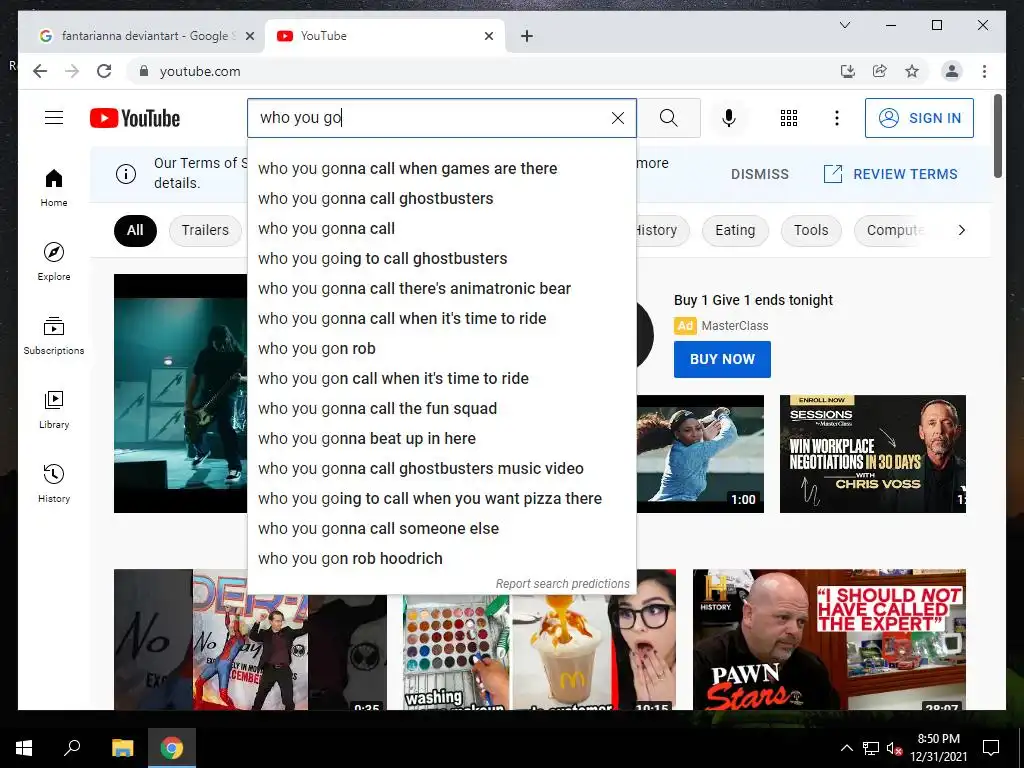Image resolution: width=1024 pixels, height=768 pixels.
Task: Open the Windows Start menu
Action: [x=24, y=748]
